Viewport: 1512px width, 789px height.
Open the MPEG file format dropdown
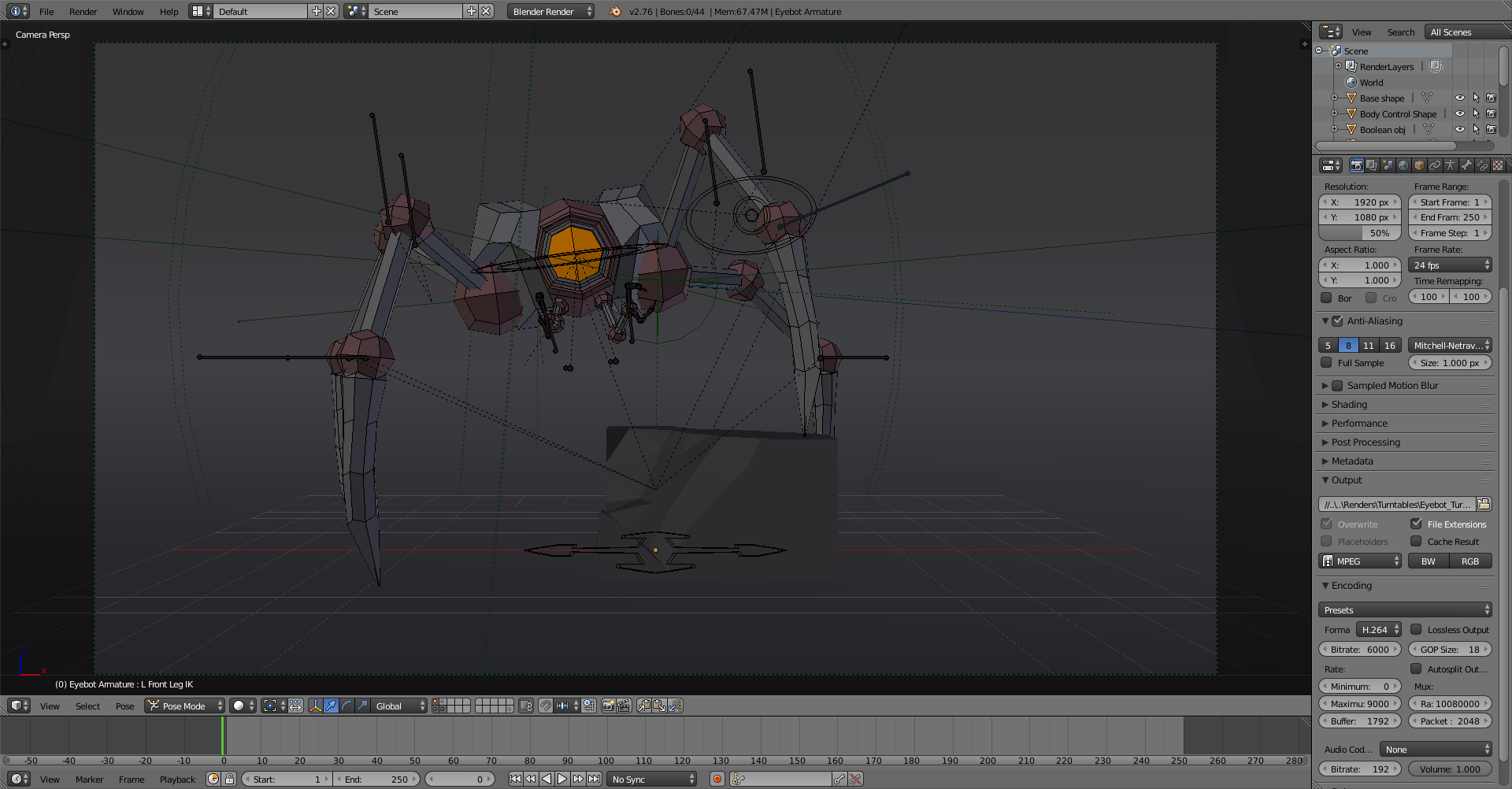point(1359,561)
